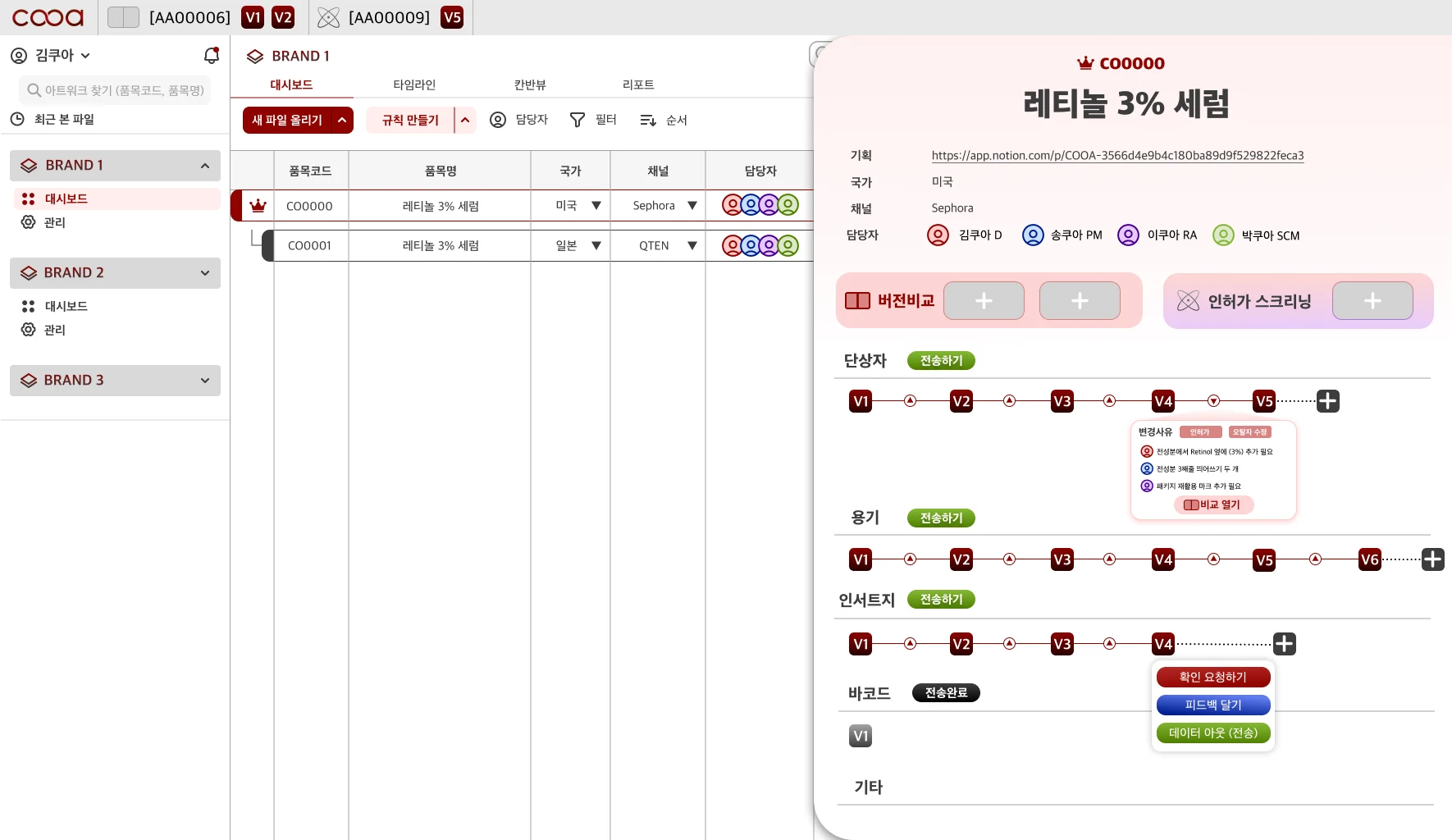The image size is (1452, 840).
Task: Click the add version plus icon in 용기 row
Action: [x=1433, y=559]
